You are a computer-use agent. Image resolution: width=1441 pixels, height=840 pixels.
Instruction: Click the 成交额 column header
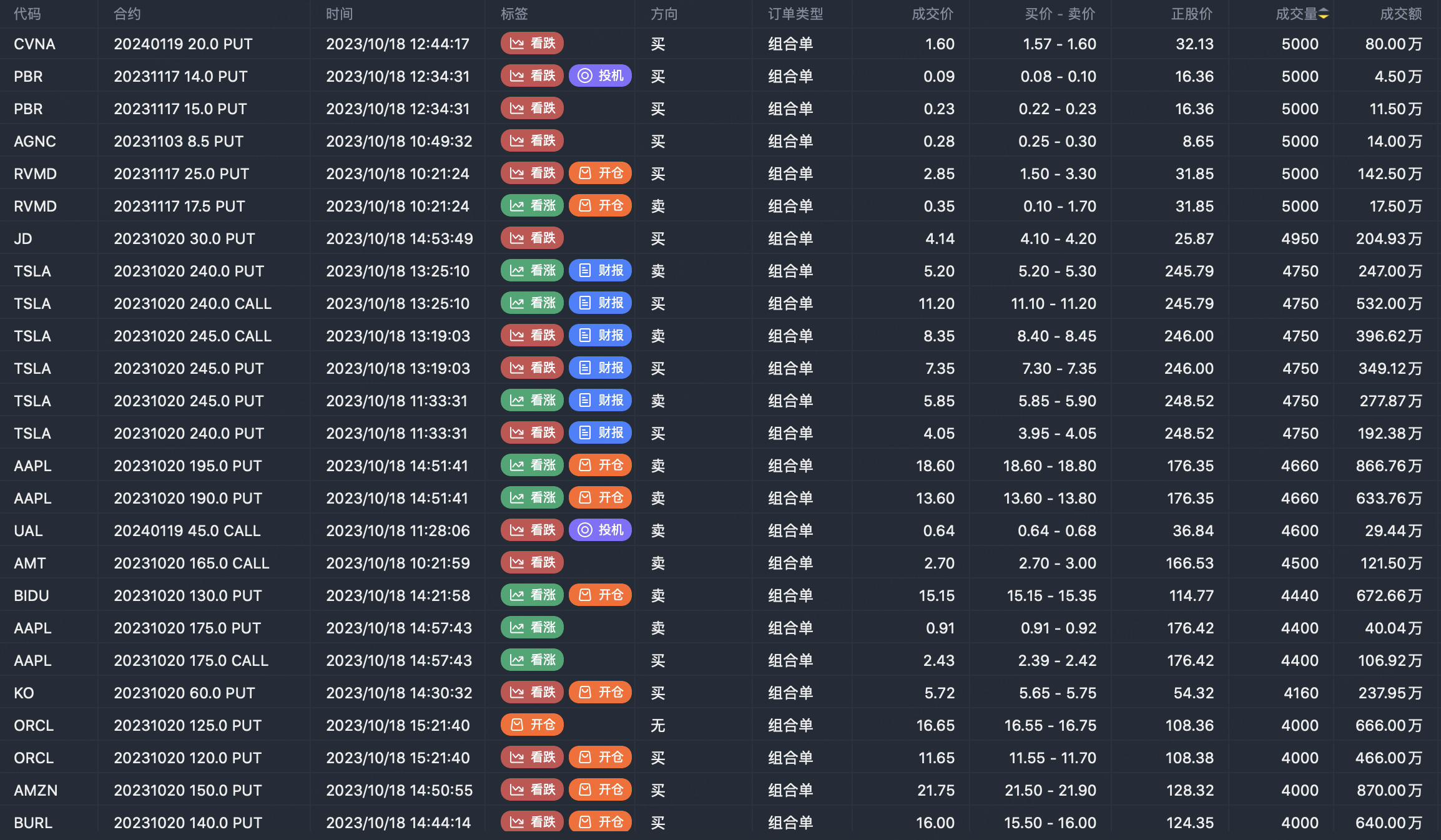click(1401, 14)
